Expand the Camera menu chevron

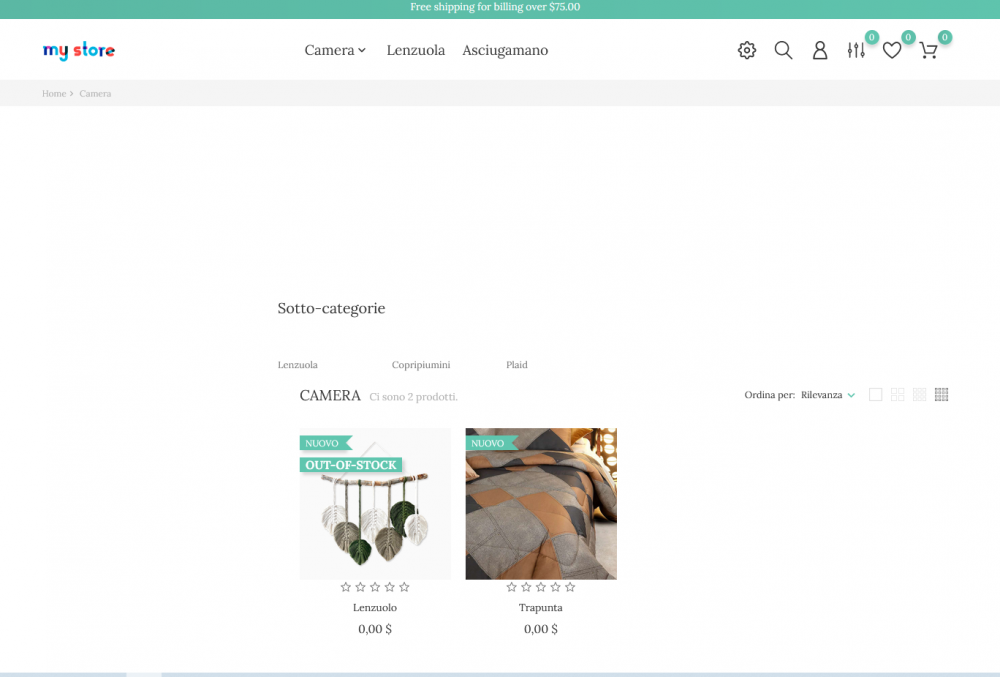362,50
